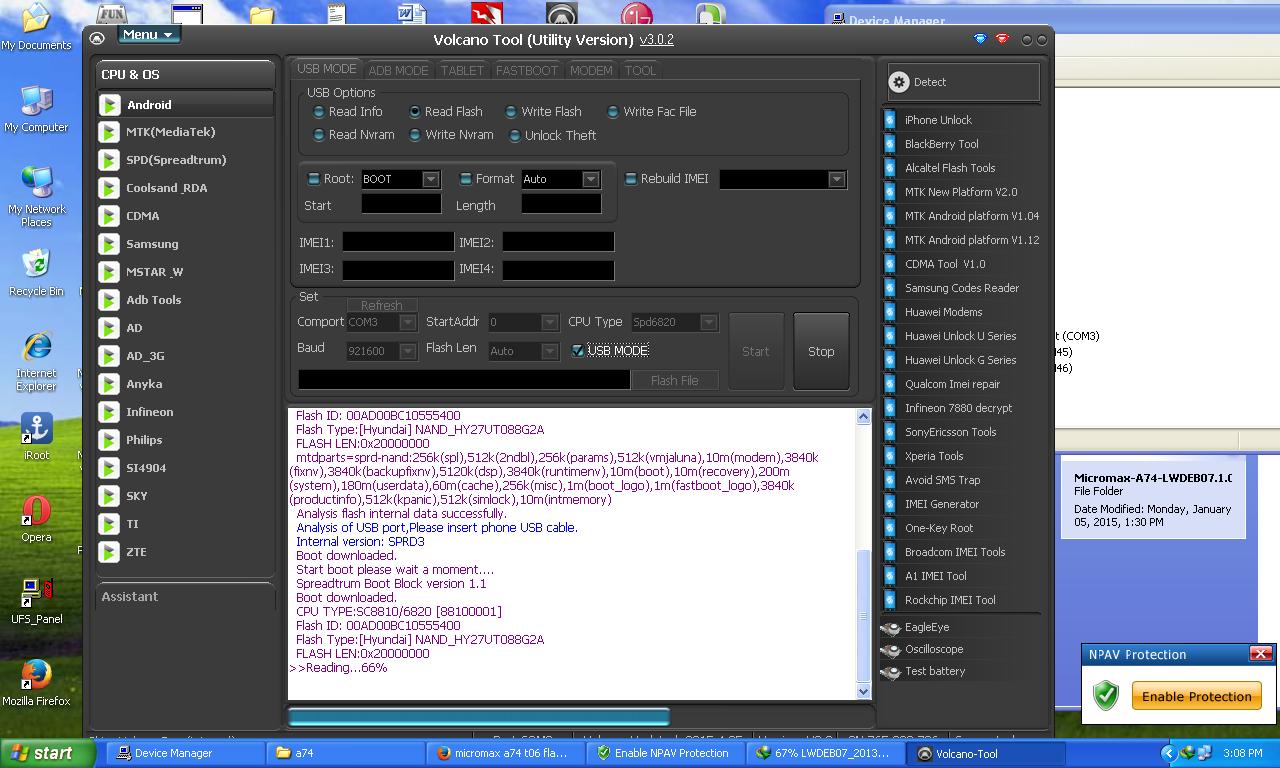Select the Coolsand_RDA platform icon

109,188
